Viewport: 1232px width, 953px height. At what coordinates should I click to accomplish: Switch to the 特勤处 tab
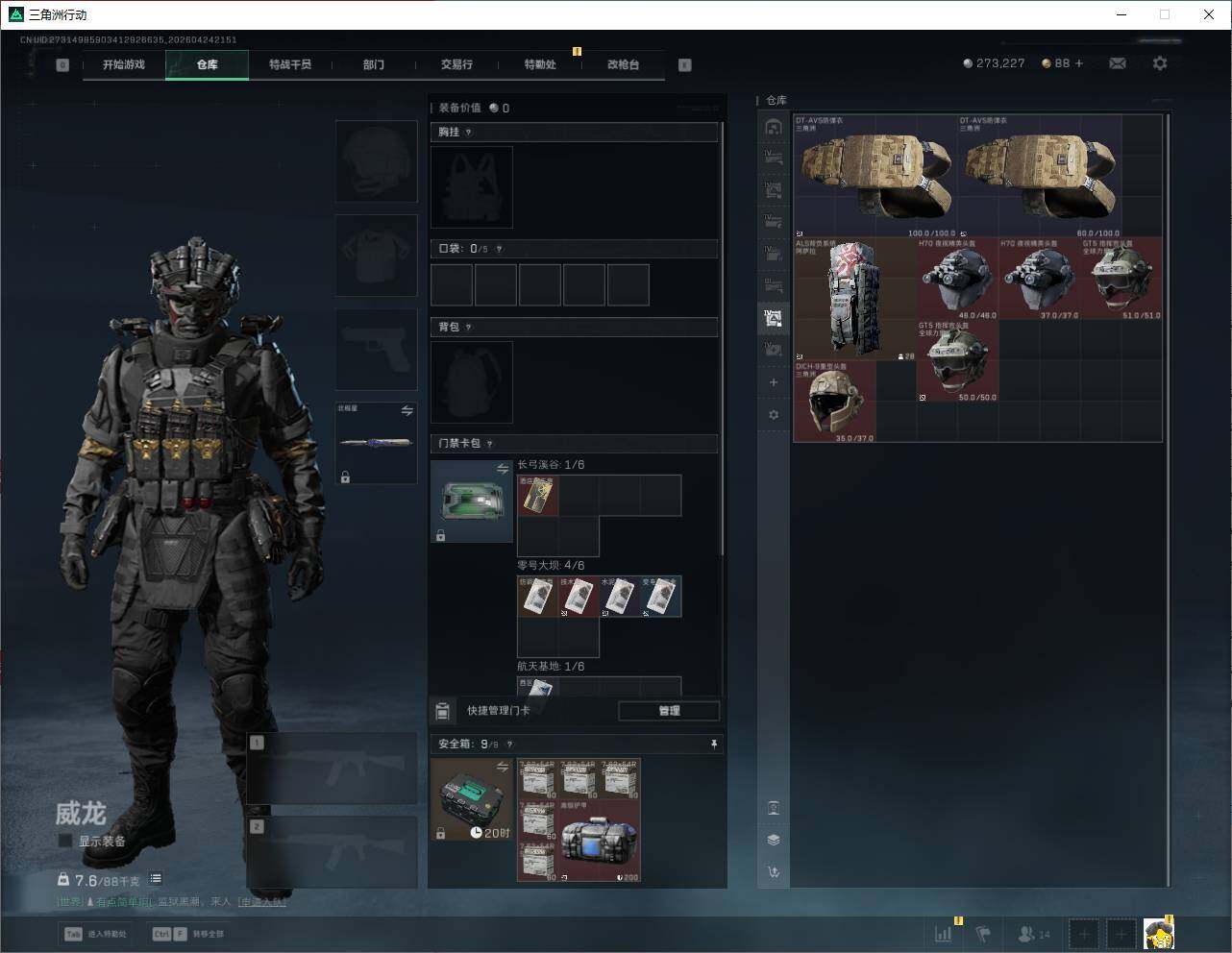(x=540, y=64)
